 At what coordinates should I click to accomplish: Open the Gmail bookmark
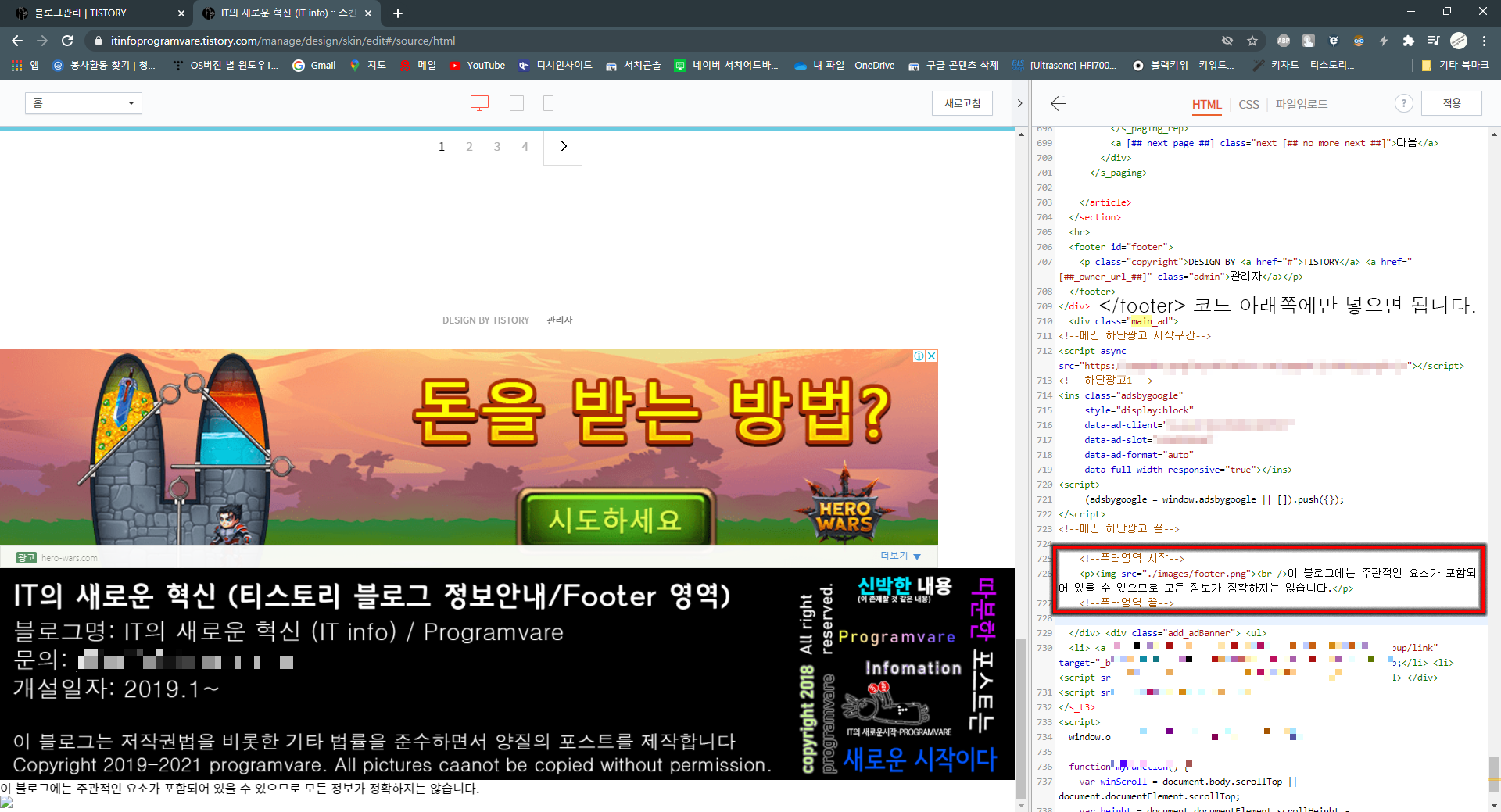point(314,66)
